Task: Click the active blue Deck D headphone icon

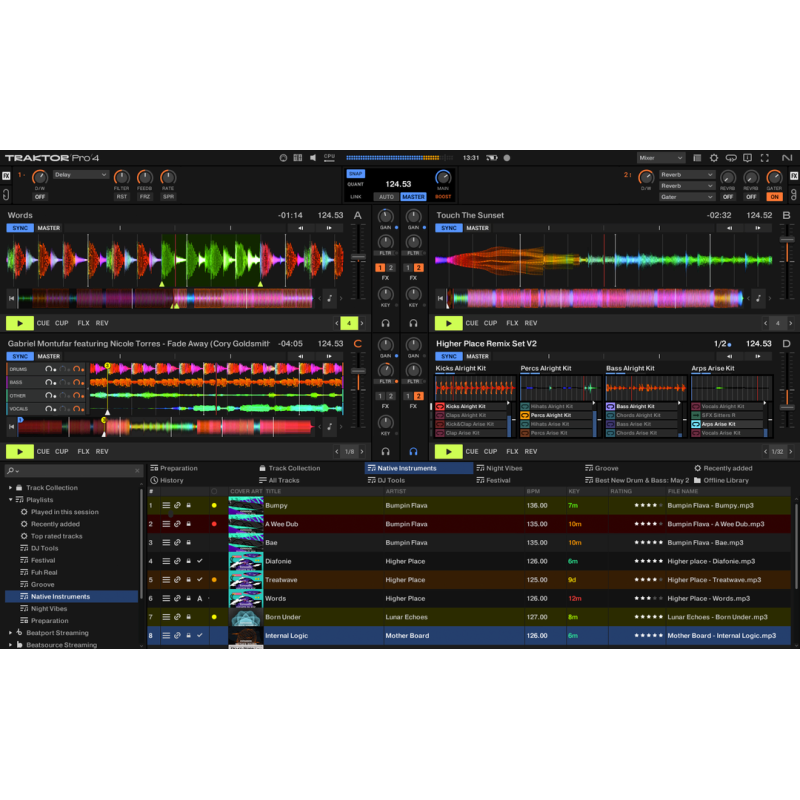Action: [413, 452]
